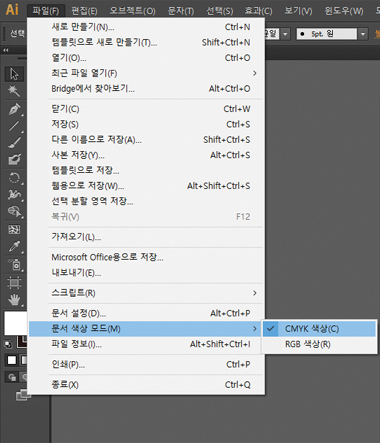Choose 내보내기(E)... menu item

click(147, 273)
